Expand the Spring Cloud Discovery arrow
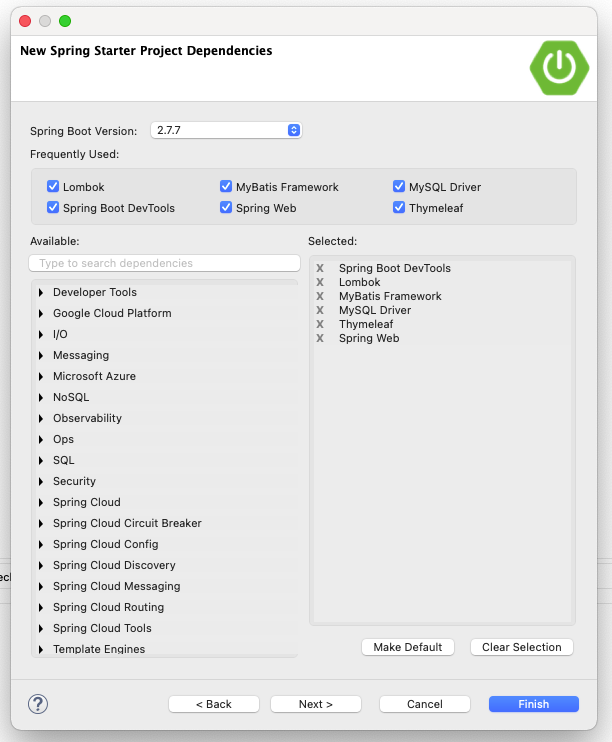This screenshot has width=612, height=742. pyautogui.click(x=41, y=565)
